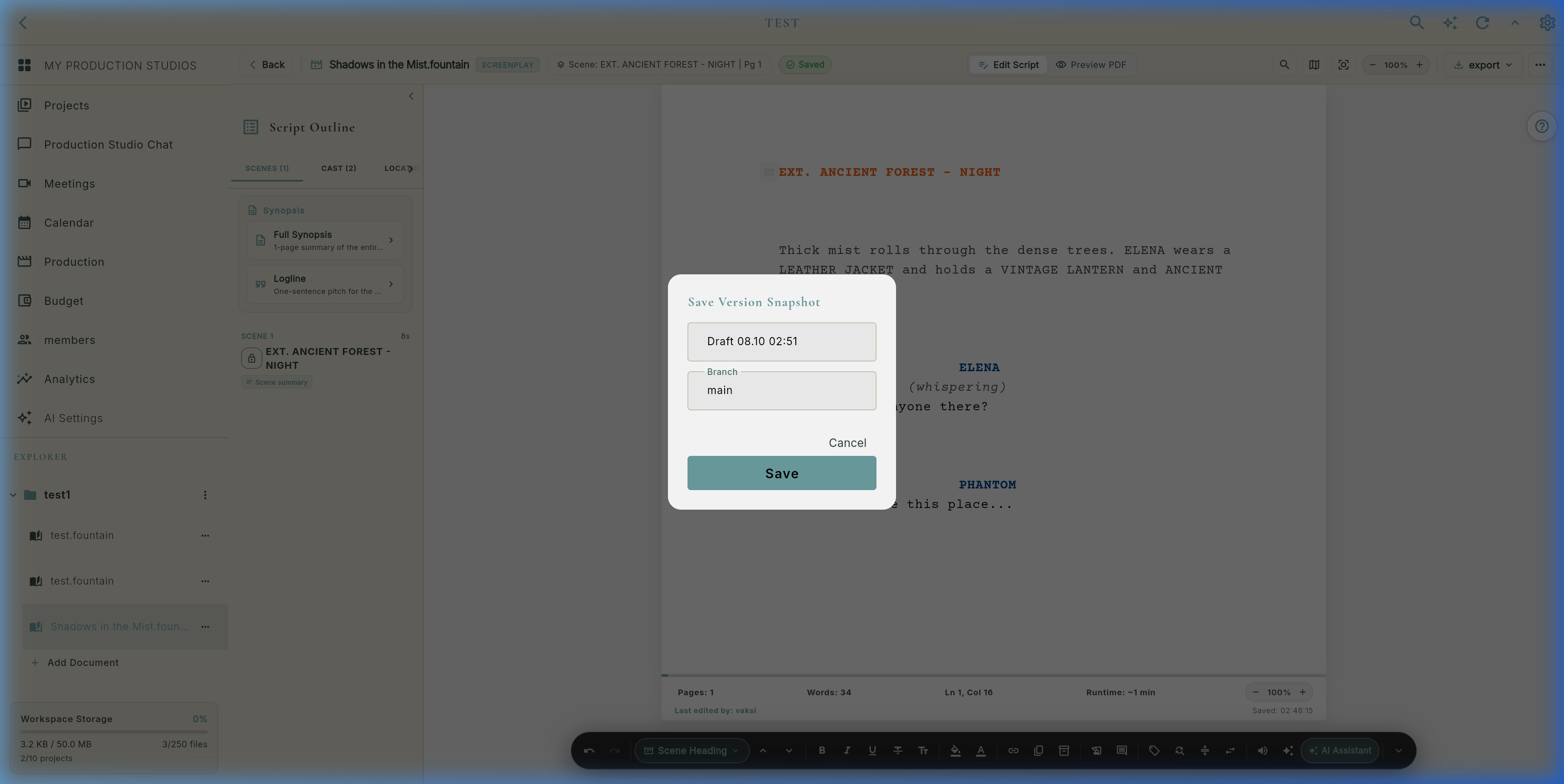Click the copy icon in bottom toolbar
Image resolution: width=1564 pixels, height=784 pixels.
[1038, 751]
